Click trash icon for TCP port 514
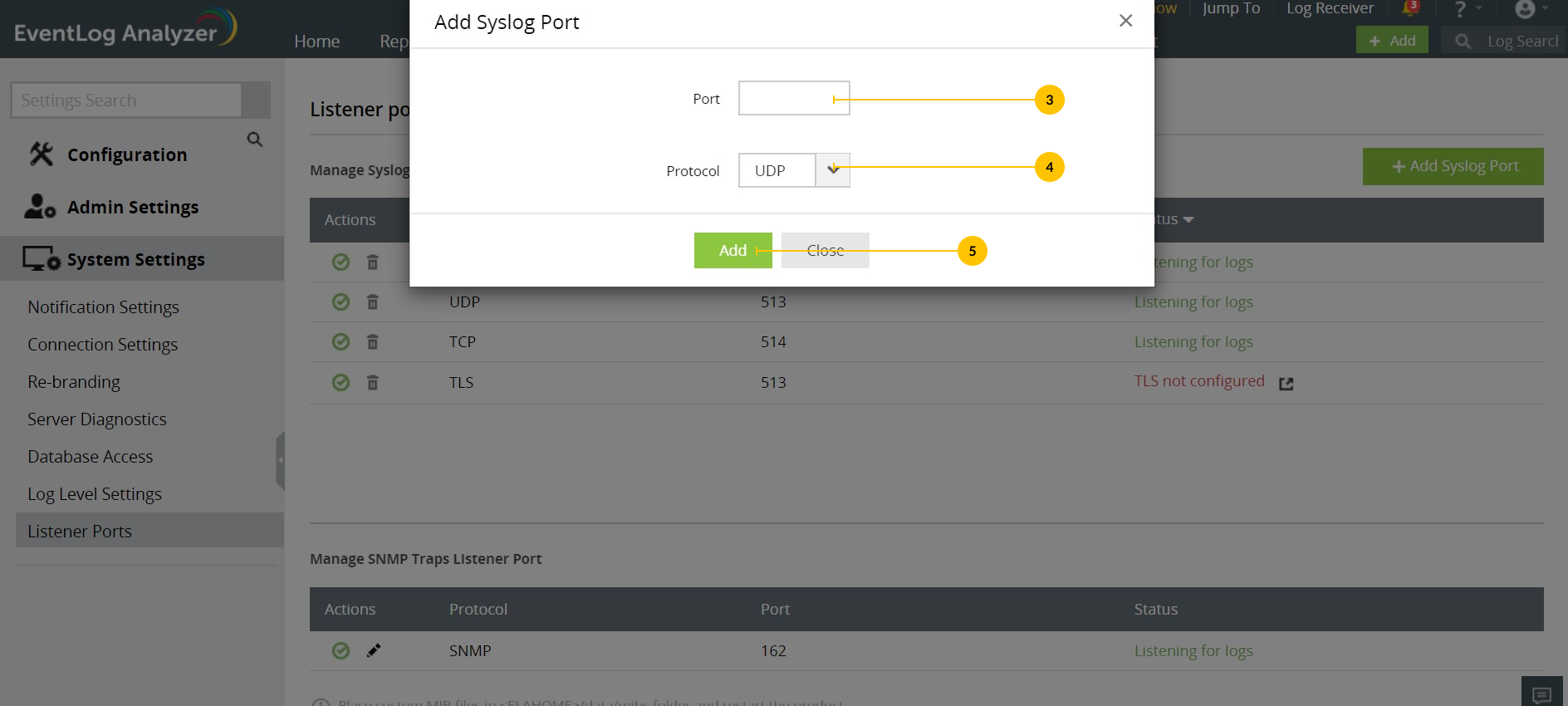This screenshot has width=1568, height=706. click(373, 342)
